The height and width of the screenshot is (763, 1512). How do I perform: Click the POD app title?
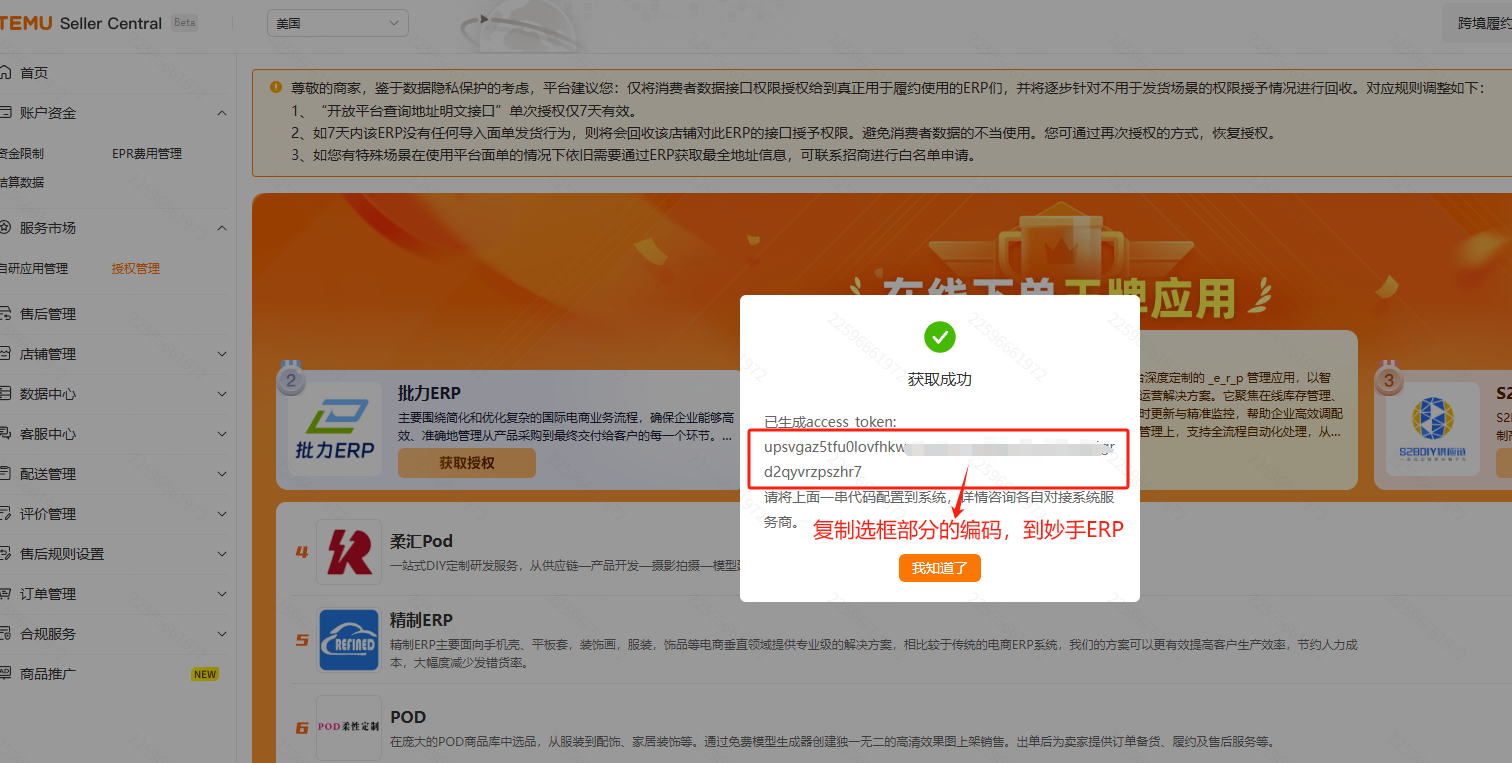point(408,717)
